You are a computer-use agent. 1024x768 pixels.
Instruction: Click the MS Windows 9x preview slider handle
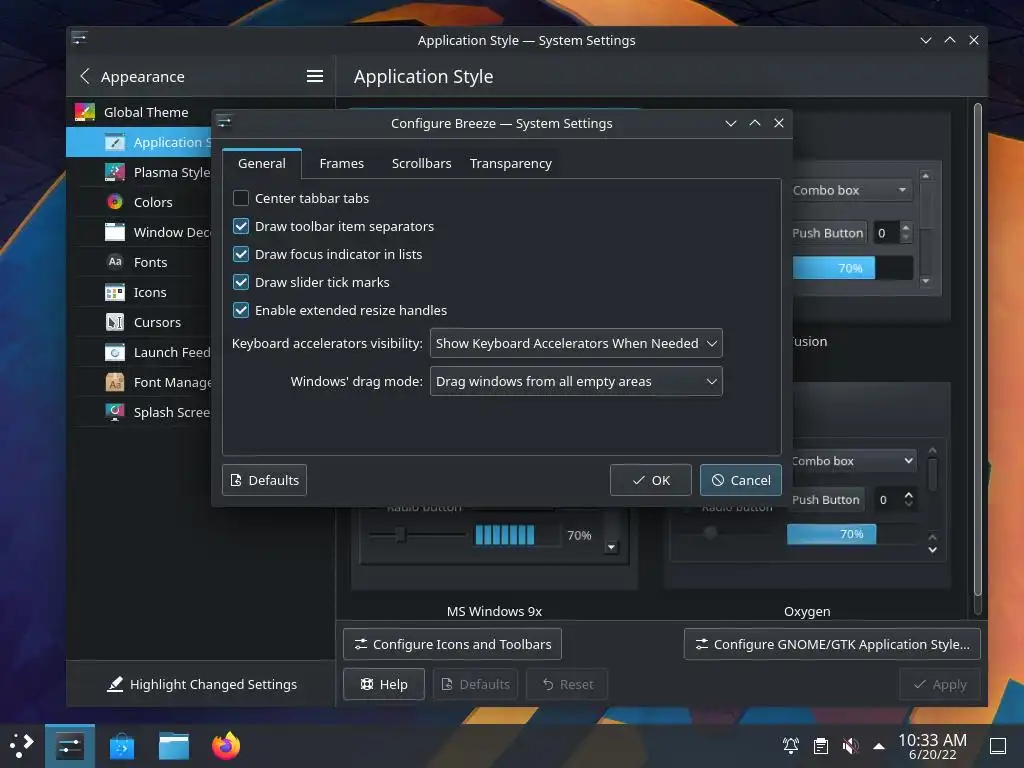(x=401, y=535)
